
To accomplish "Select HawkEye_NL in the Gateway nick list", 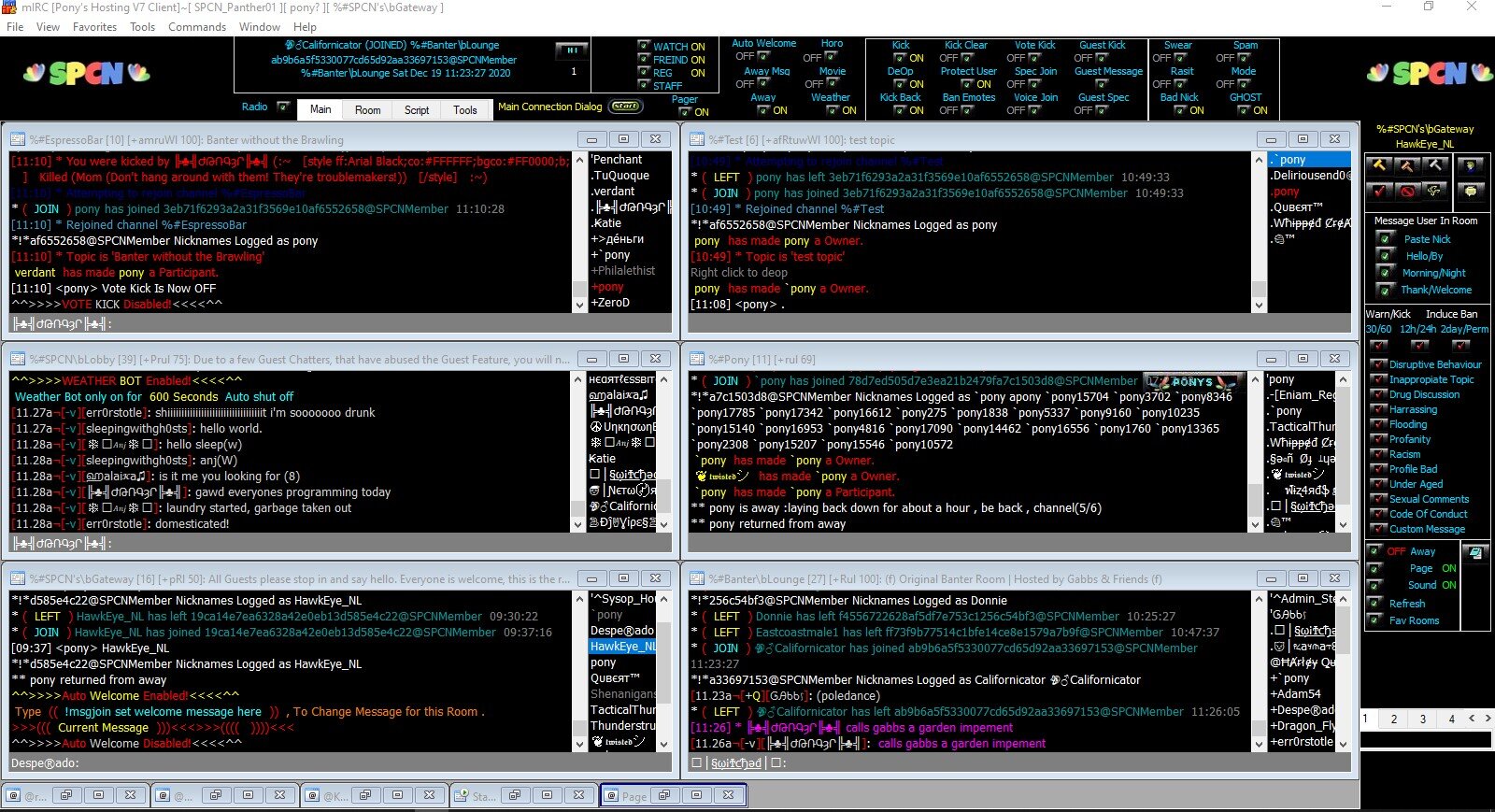I will pyautogui.click(x=622, y=647).
